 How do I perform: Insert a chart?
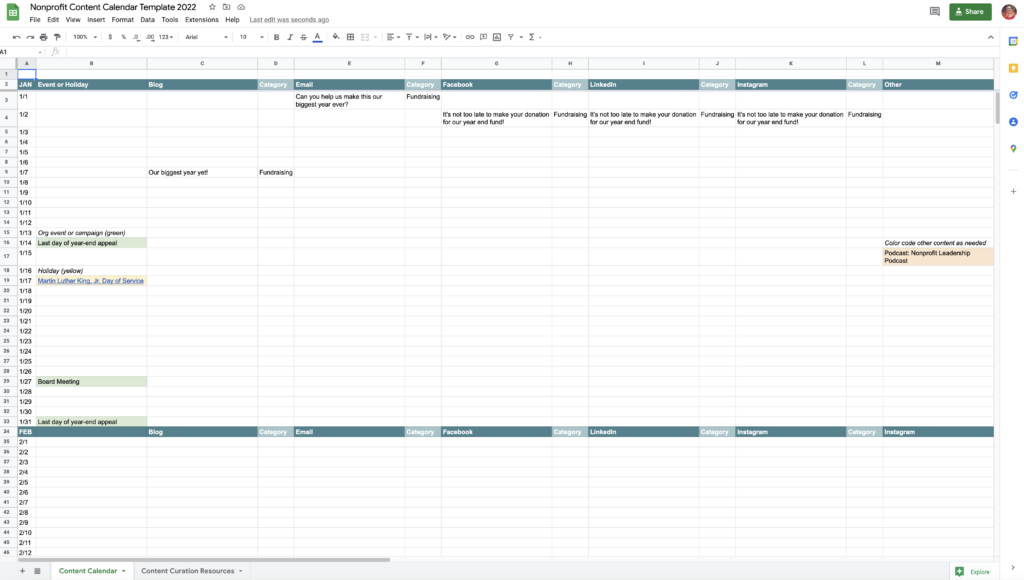(497, 37)
